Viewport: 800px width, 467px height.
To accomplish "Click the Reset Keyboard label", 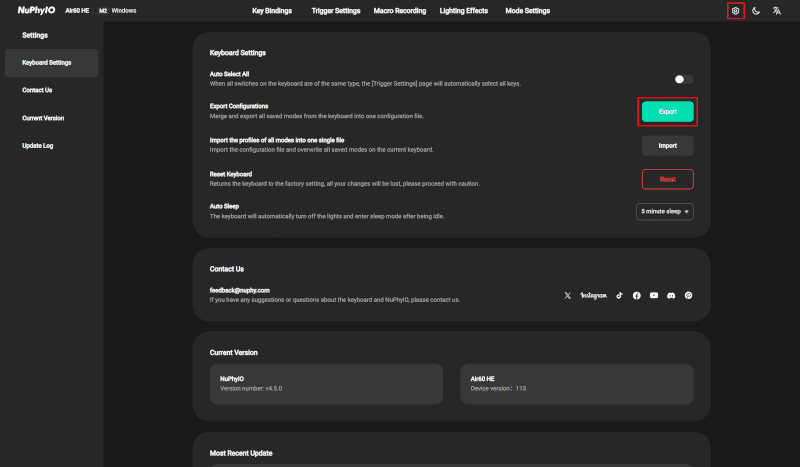I will [x=231, y=174].
